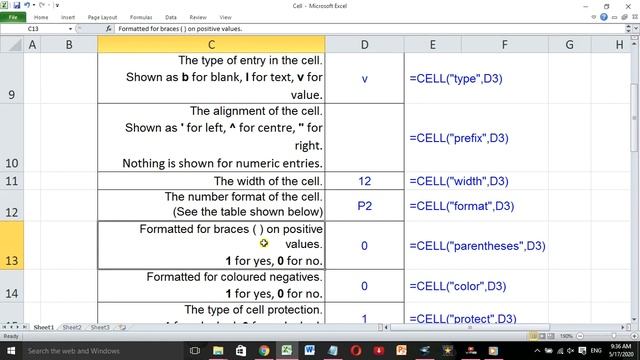Open Microsoft Excel Help question mark
640x360 pixels.
click(x=604, y=17)
